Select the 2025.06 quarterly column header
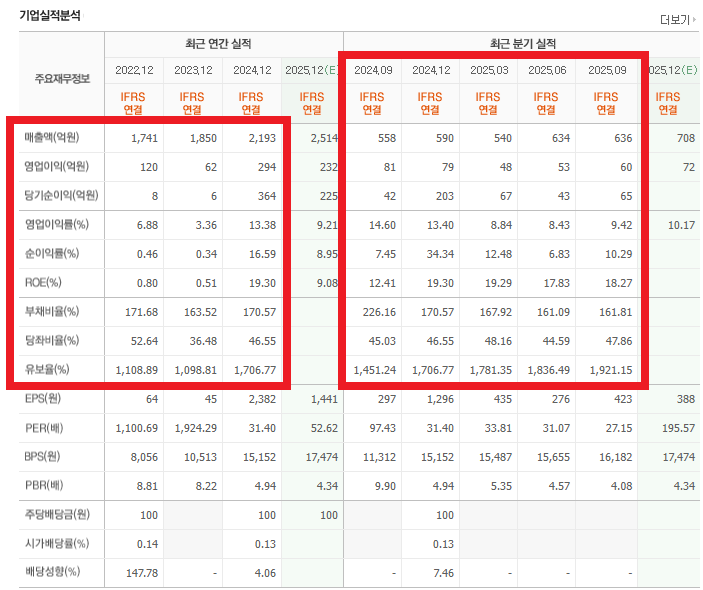This screenshot has width=703, height=590. (547, 70)
